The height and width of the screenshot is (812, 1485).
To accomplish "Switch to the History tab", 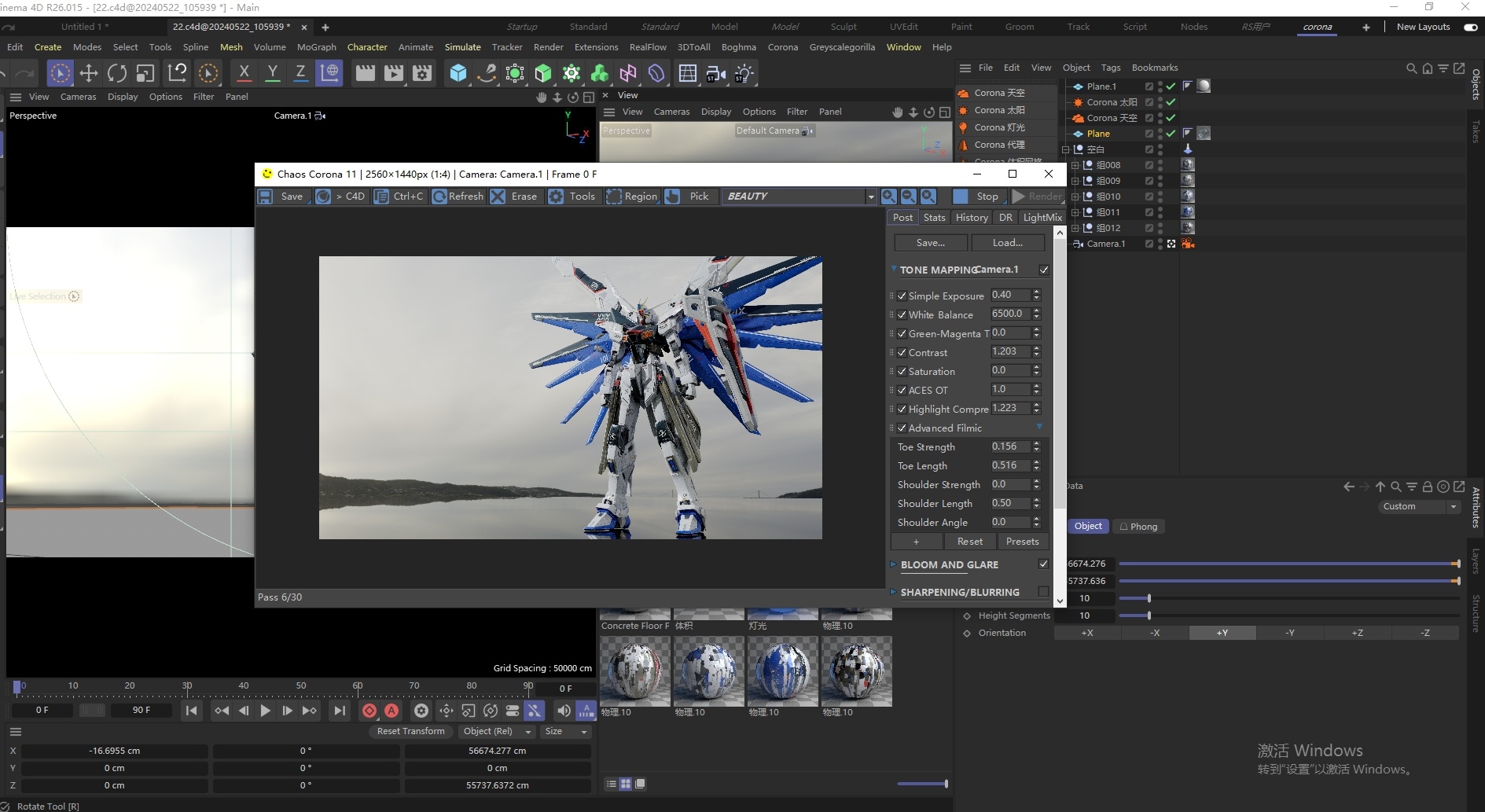I will click(x=972, y=218).
